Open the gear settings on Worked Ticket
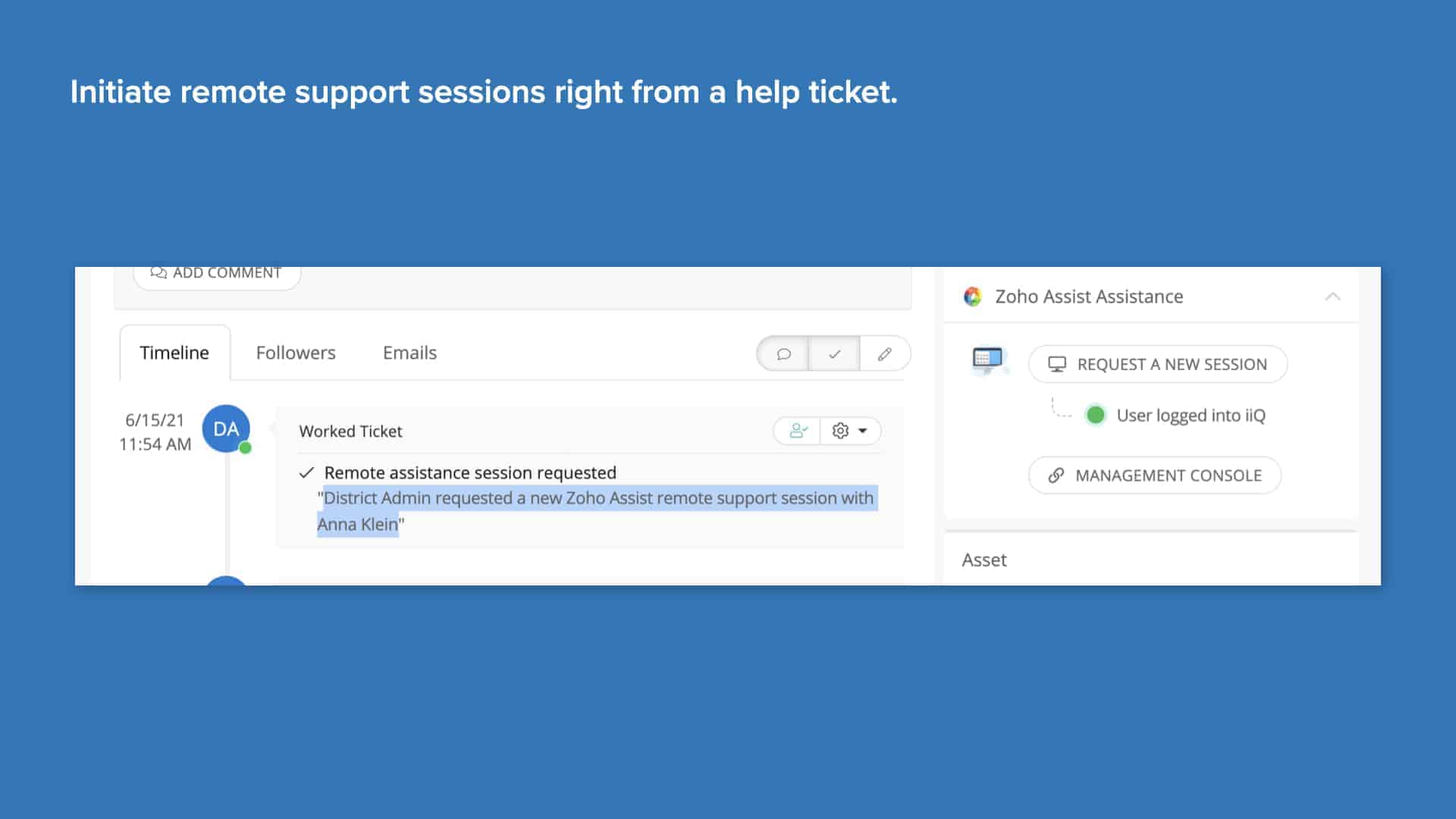 coord(839,430)
